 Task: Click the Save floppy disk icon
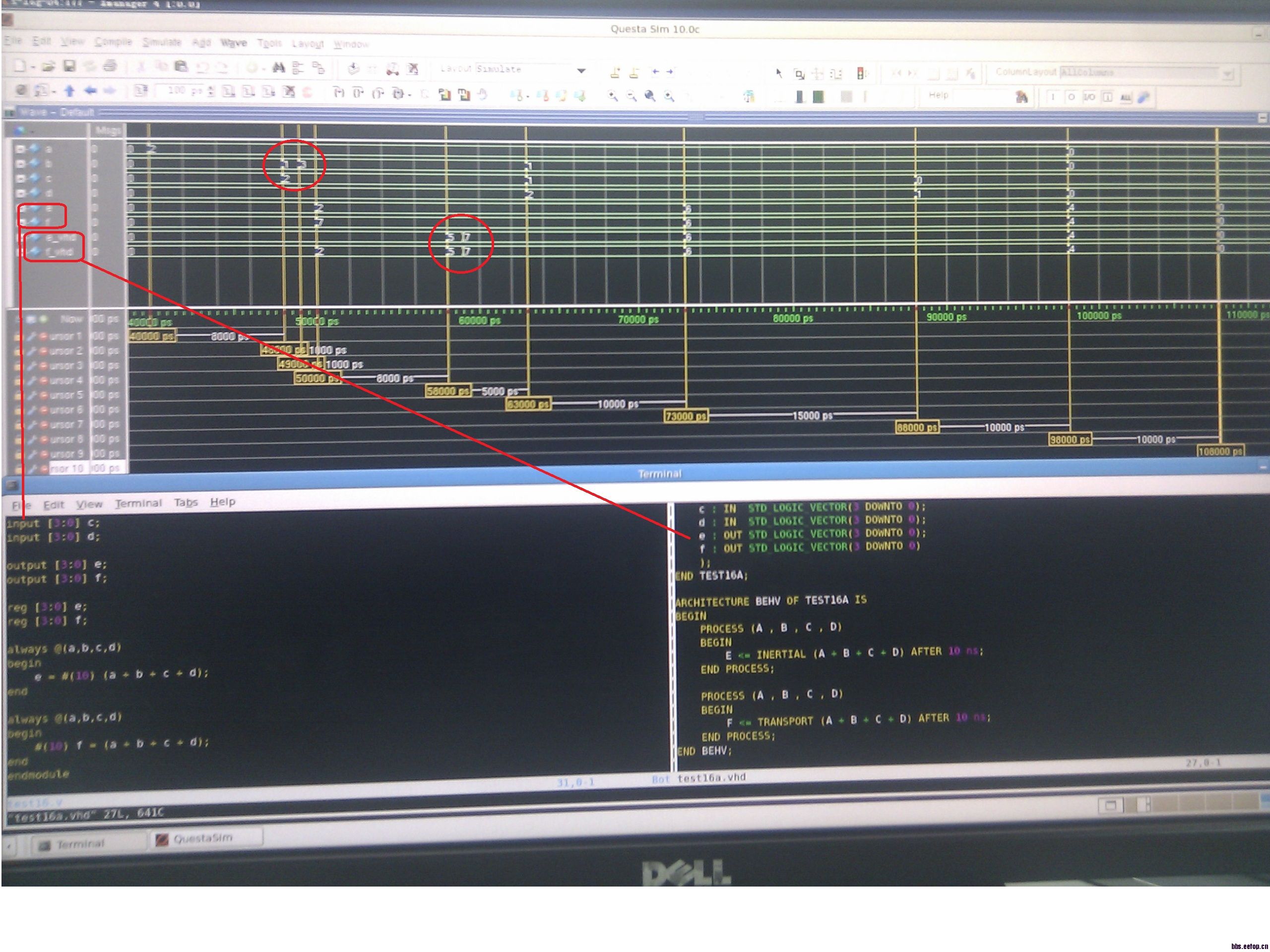click(69, 66)
